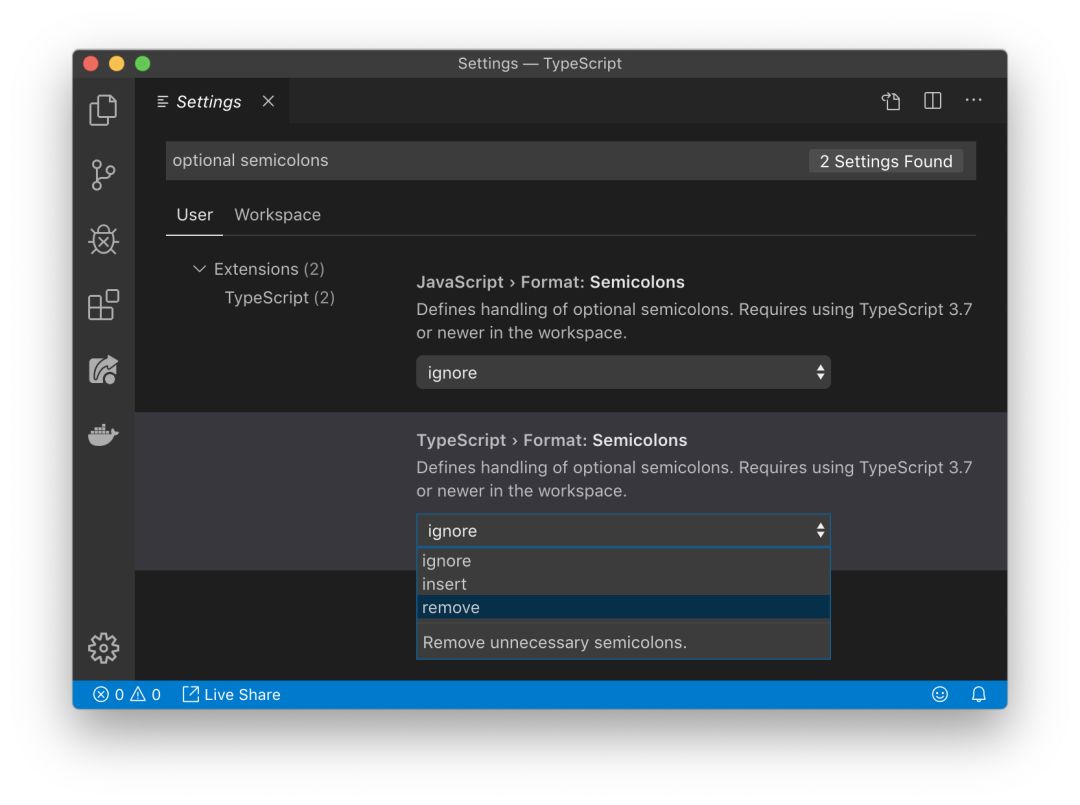The height and width of the screenshot is (805, 1080).
Task: Click the 2 Settings Found badge
Action: (x=886, y=161)
